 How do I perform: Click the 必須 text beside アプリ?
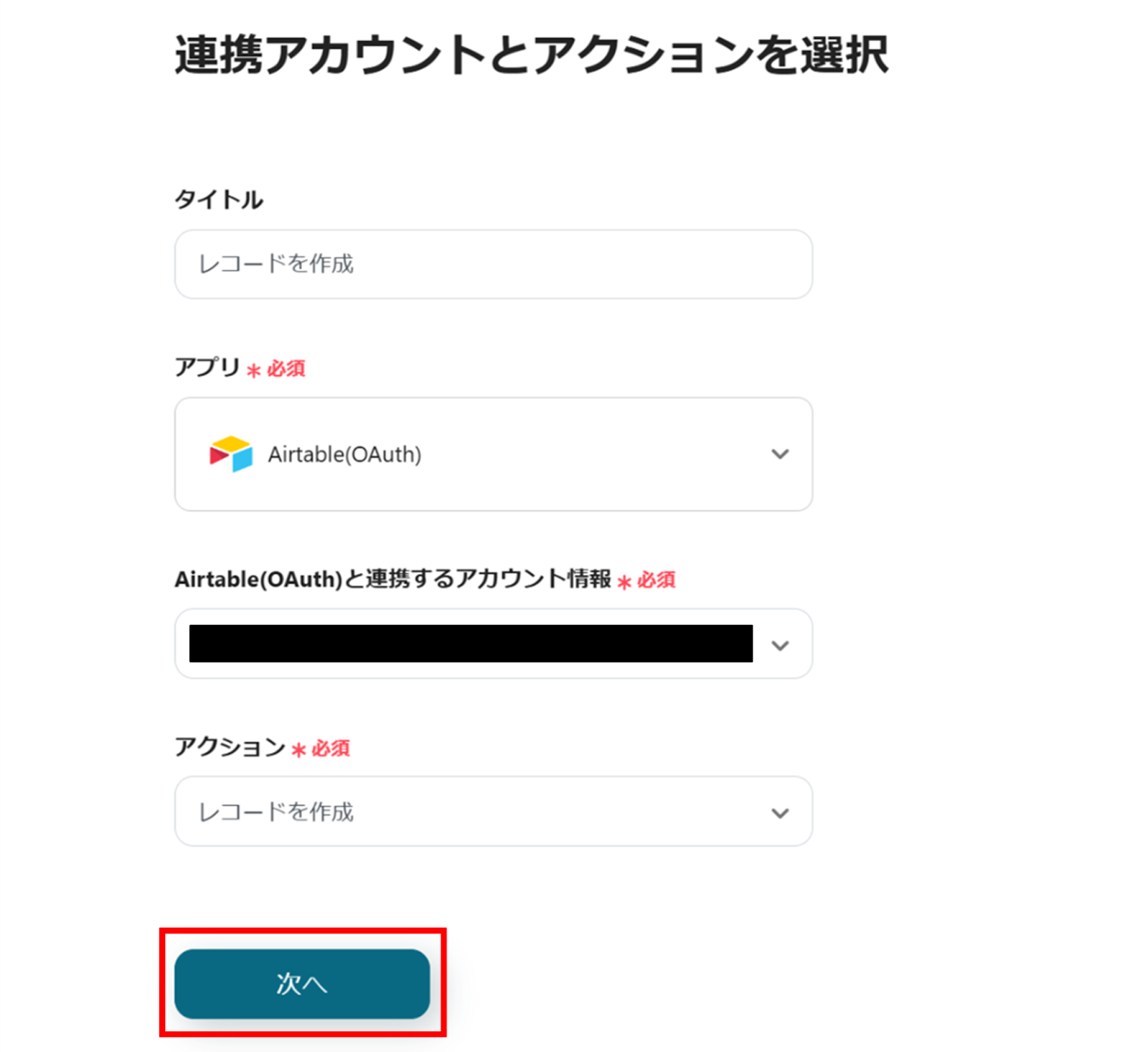(286, 369)
